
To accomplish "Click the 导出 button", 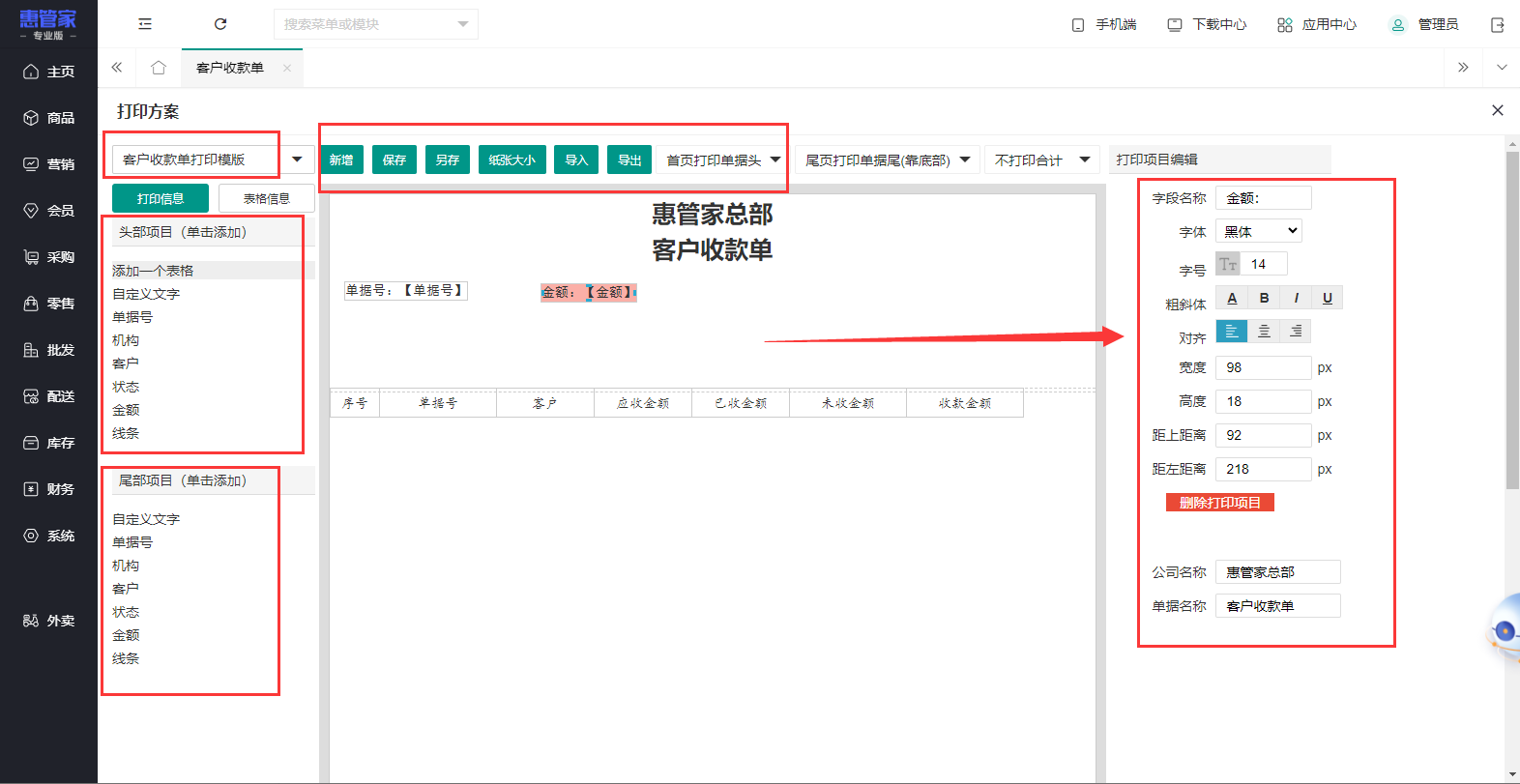I will coord(629,160).
